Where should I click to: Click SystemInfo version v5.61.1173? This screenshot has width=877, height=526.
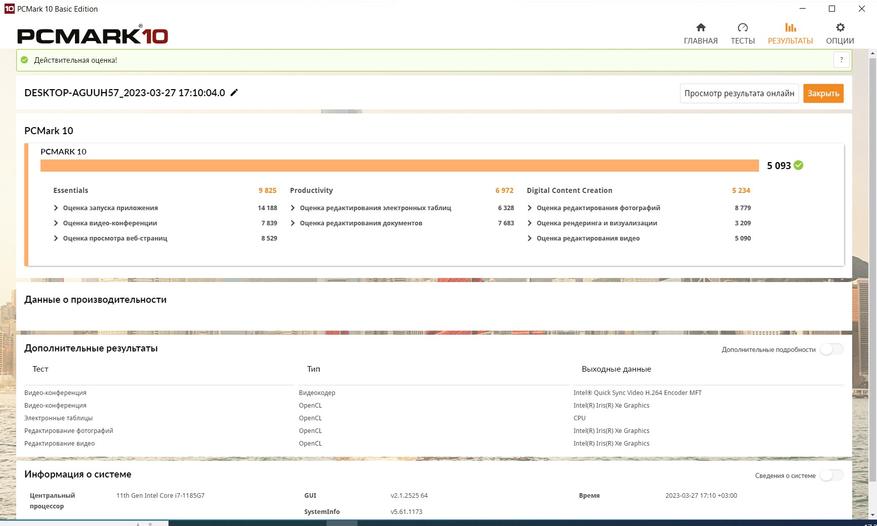(x=406, y=511)
